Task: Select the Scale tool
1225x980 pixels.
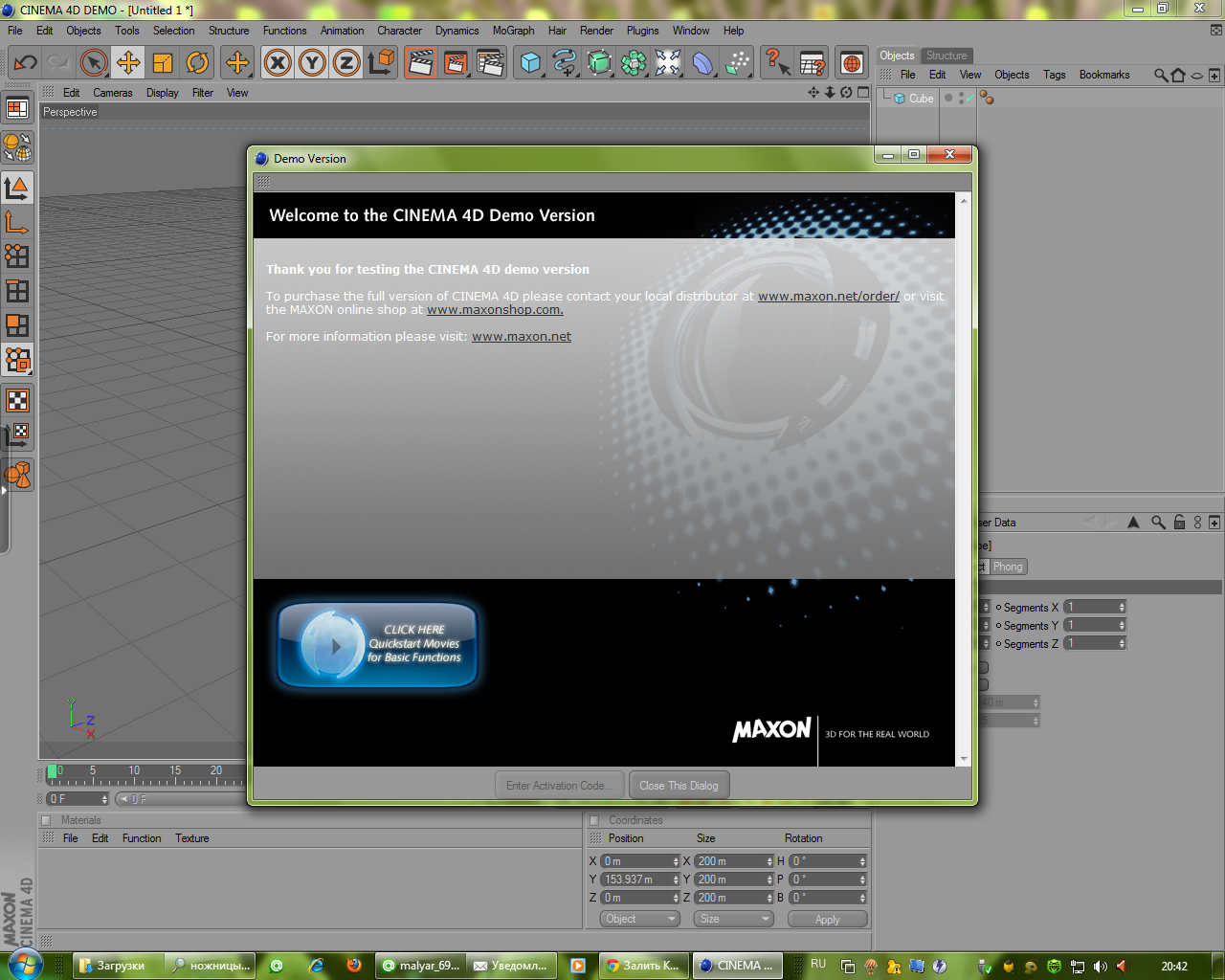Action: 163,63
